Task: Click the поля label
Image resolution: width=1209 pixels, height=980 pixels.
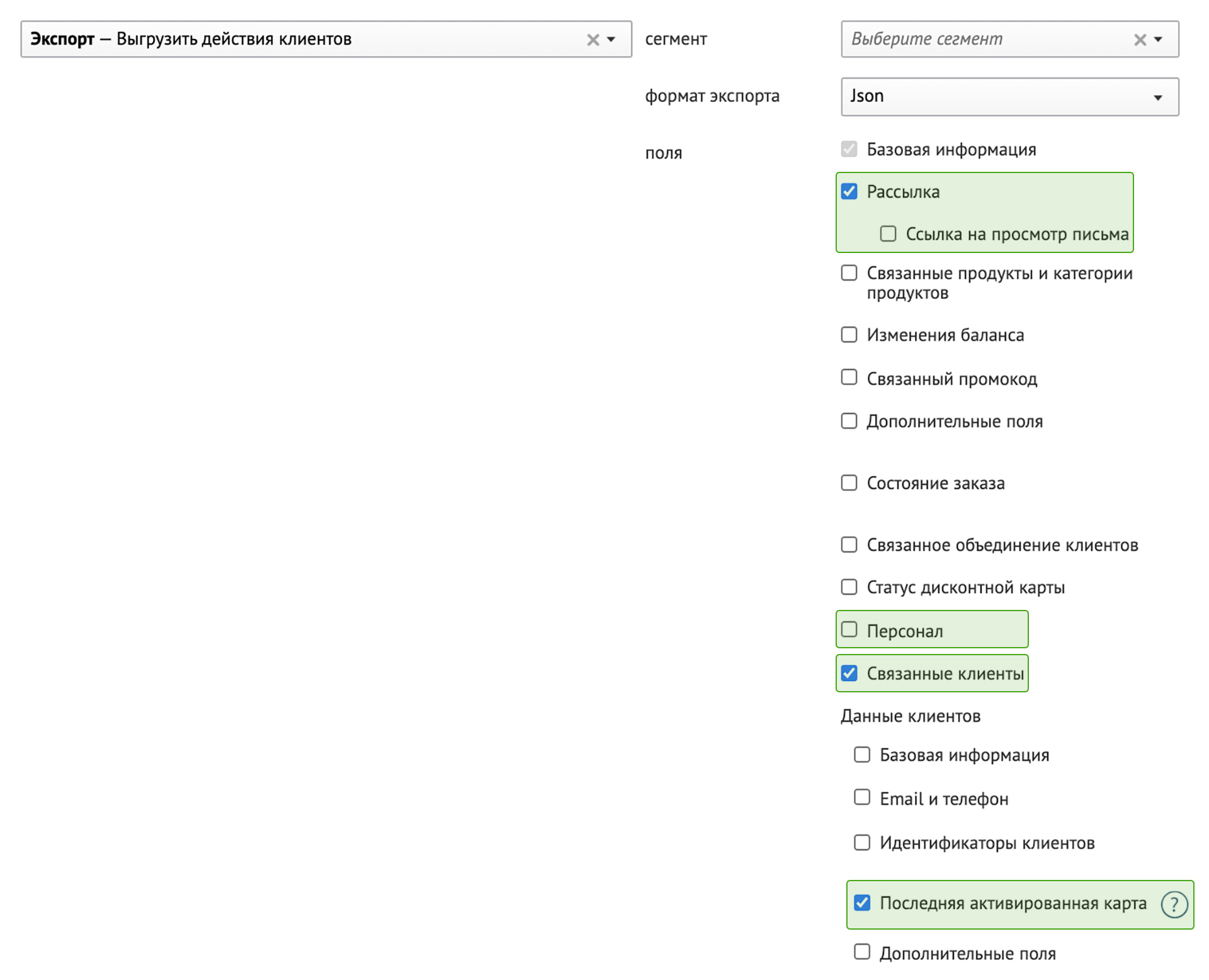Action: 664,153
